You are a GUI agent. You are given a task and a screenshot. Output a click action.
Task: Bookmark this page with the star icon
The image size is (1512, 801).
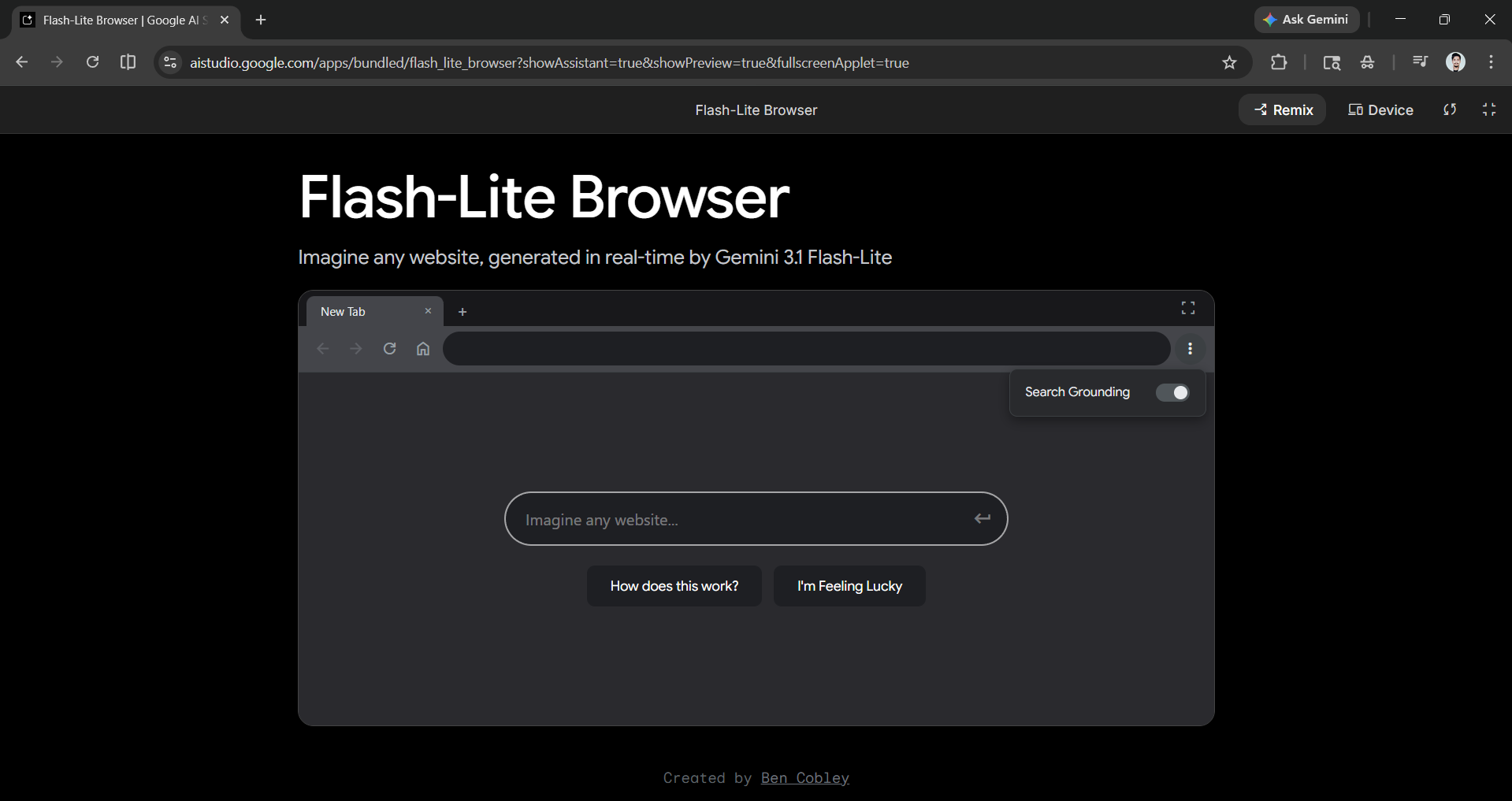point(1229,62)
